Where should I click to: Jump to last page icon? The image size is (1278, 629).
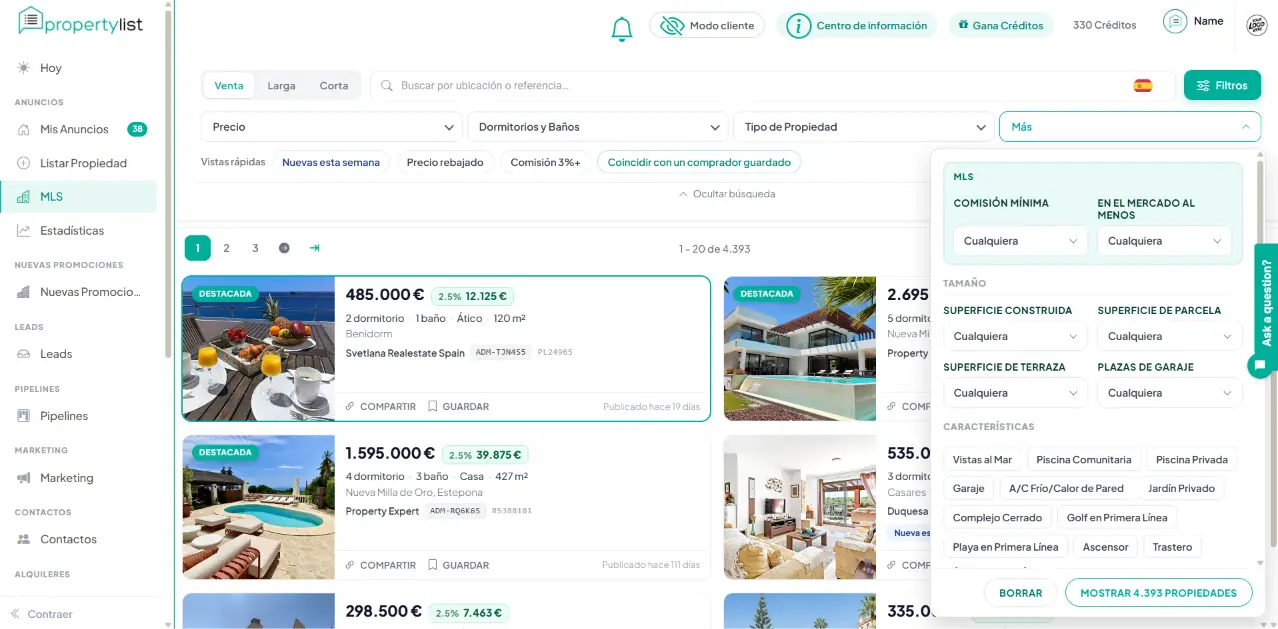click(x=314, y=248)
